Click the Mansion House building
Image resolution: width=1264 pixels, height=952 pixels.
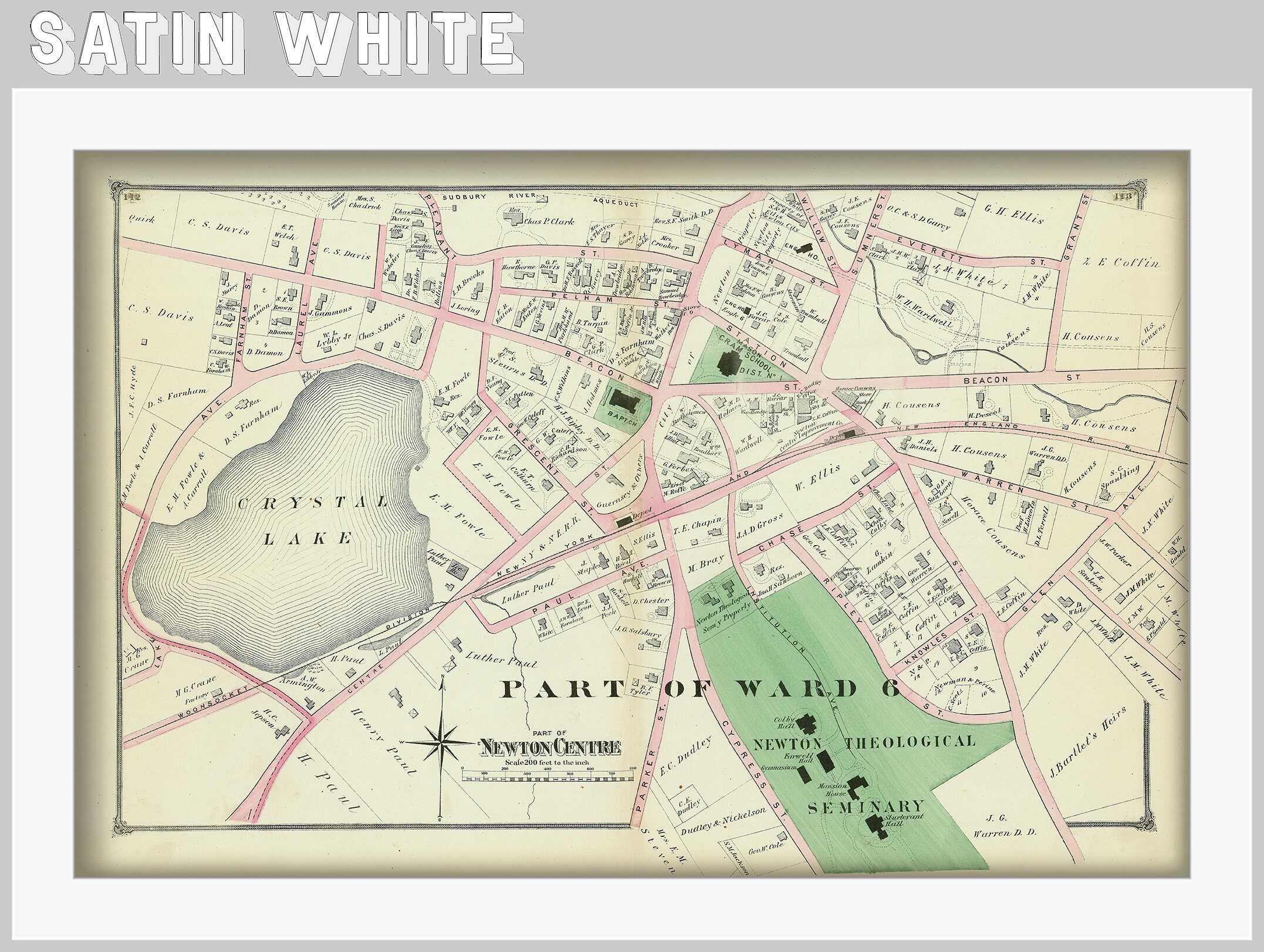(857, 787)
